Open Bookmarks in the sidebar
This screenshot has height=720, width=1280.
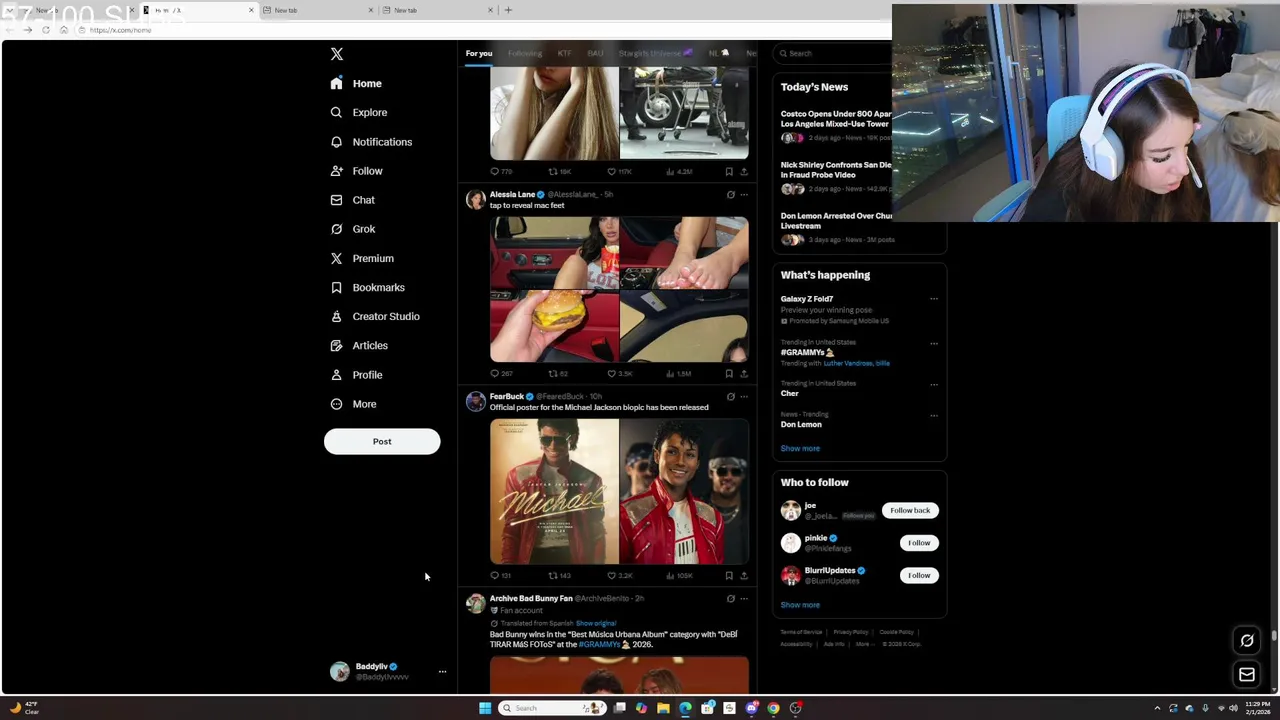click(x=367, y=287)
